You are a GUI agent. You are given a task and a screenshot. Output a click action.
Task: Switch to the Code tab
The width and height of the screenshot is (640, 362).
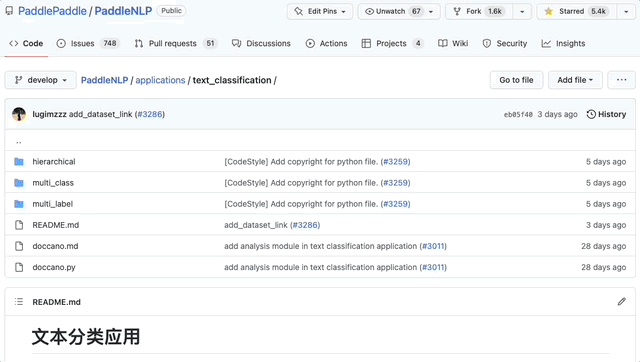26,43
